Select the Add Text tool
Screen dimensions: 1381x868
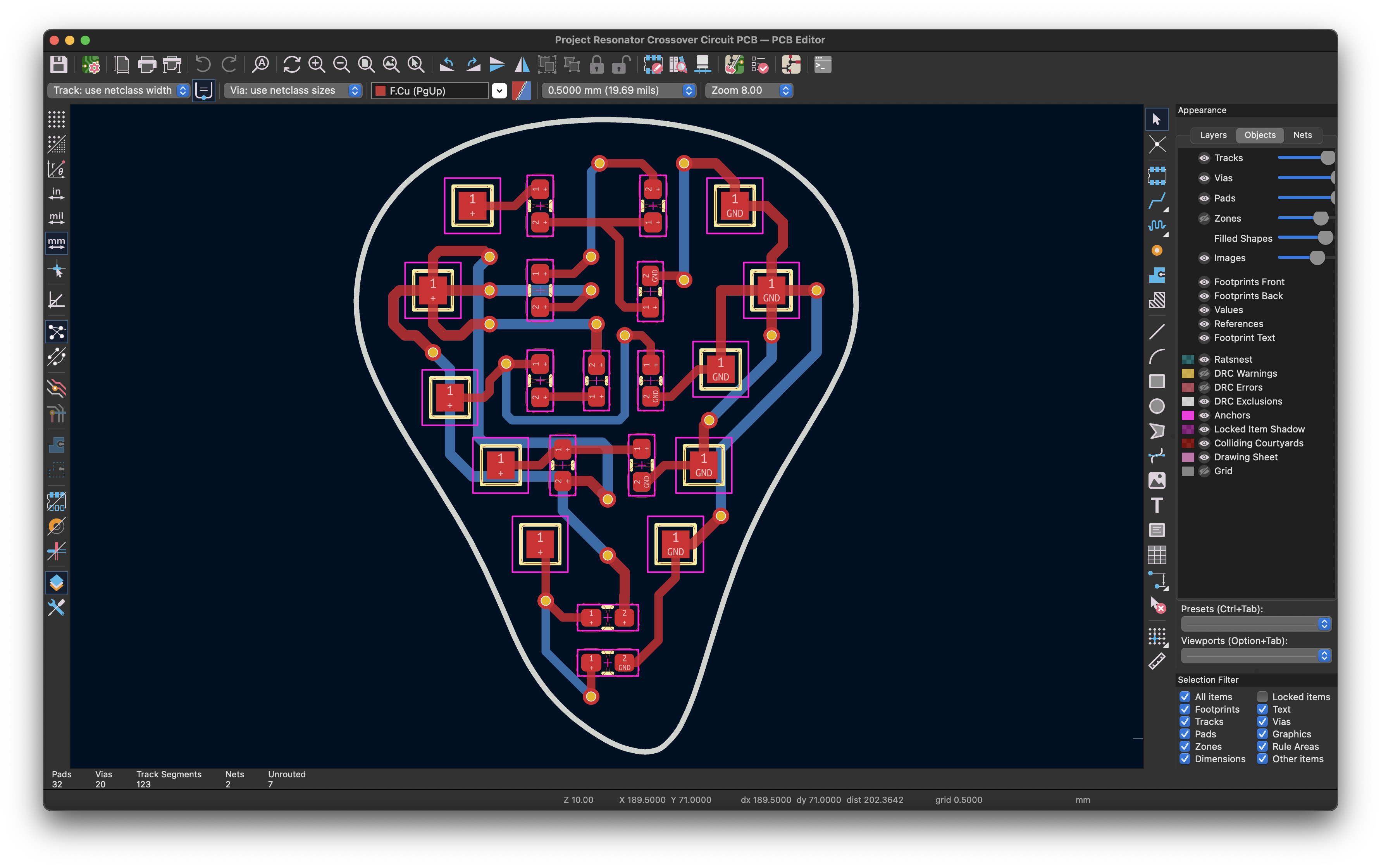(x=1157, y=505)
